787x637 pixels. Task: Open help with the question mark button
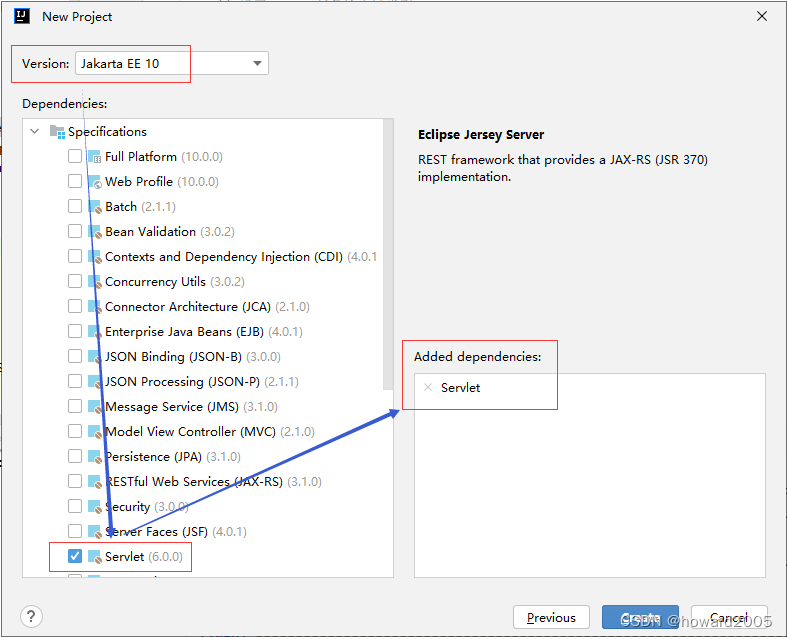coord(31,616)
